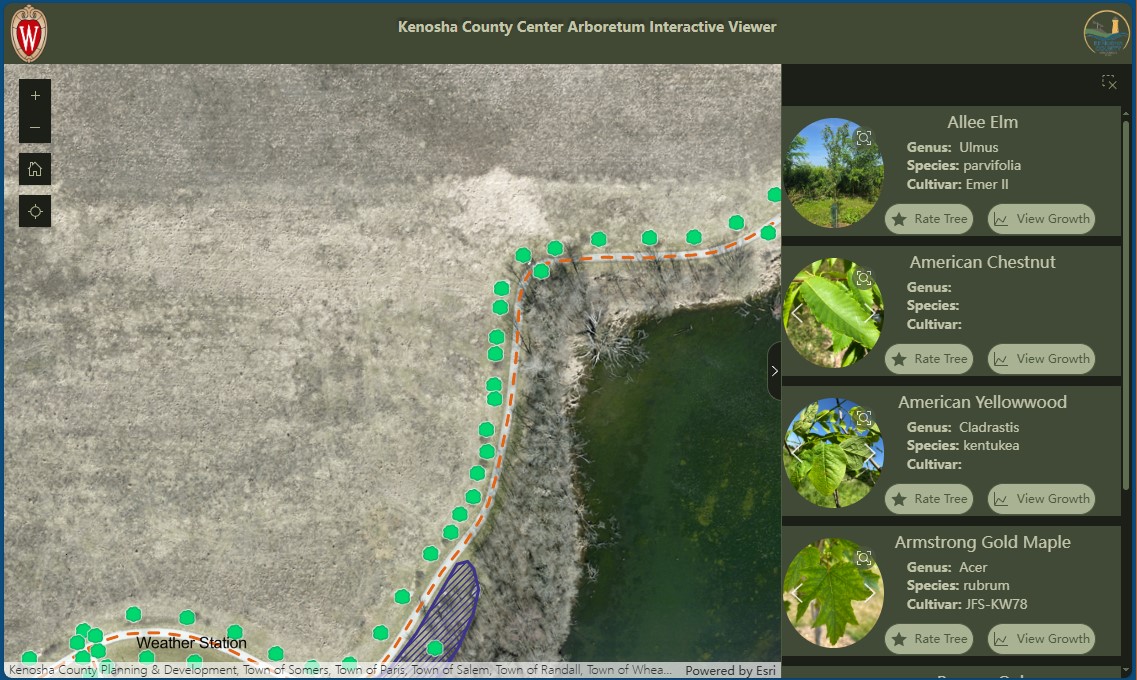1137x680 pixels.
Task: View growth for American Chestnut
Action: (x=1041, y=359)
